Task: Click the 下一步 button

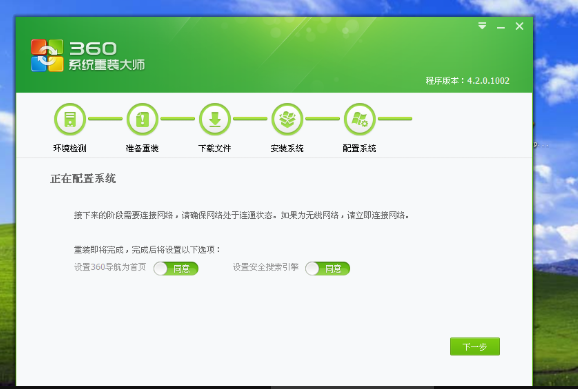Action: [x=475, y=346]
